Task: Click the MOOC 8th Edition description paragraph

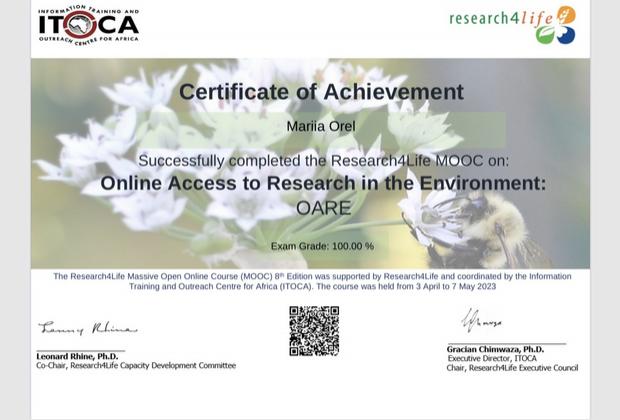Action: click(x=312, y=281)
